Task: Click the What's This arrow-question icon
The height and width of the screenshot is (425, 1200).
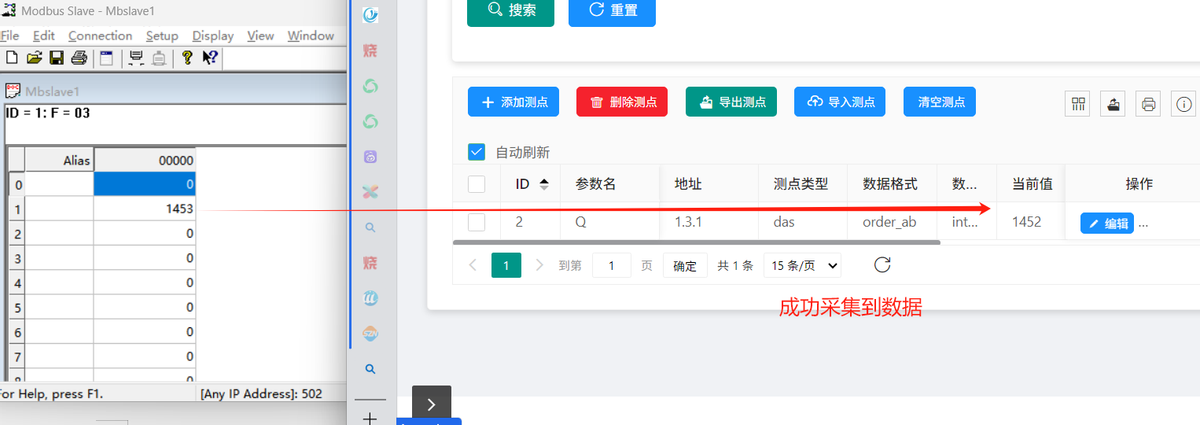Action: [210, 58]
